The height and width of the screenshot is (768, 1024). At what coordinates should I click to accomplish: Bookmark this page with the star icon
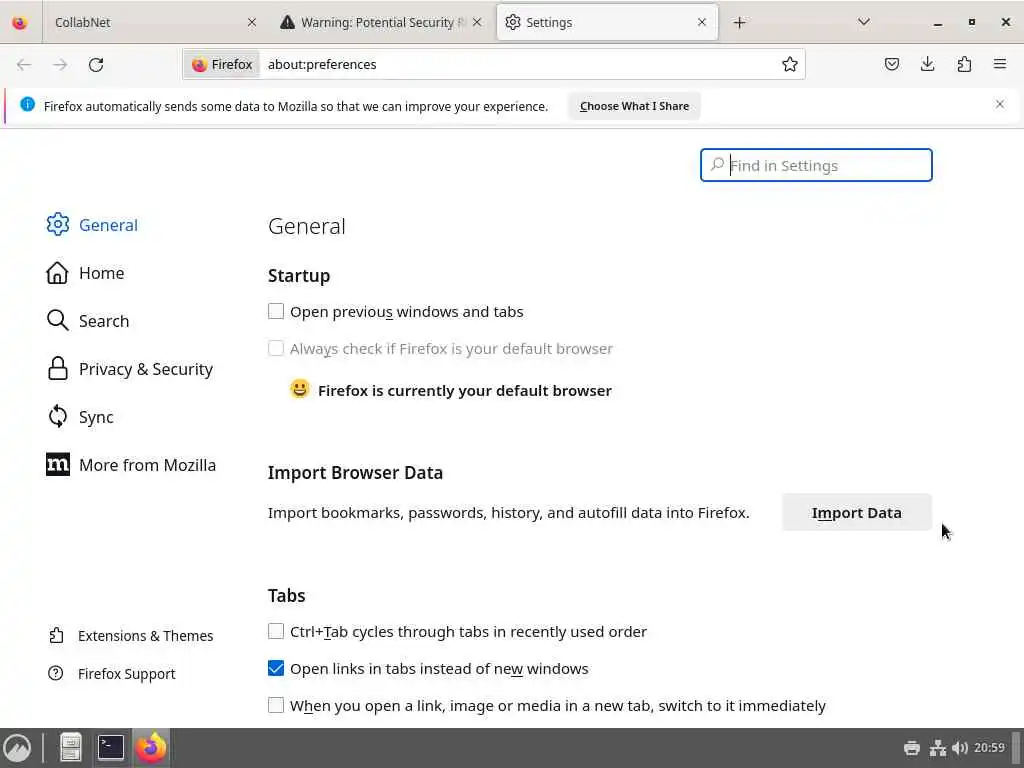790,64
